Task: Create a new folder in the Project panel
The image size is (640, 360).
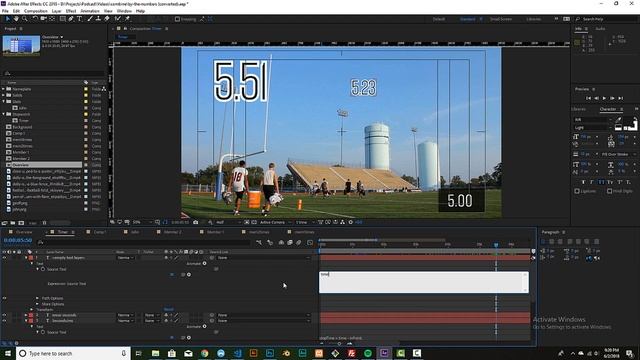Action: pyautogui.click(x=13, y=223)
